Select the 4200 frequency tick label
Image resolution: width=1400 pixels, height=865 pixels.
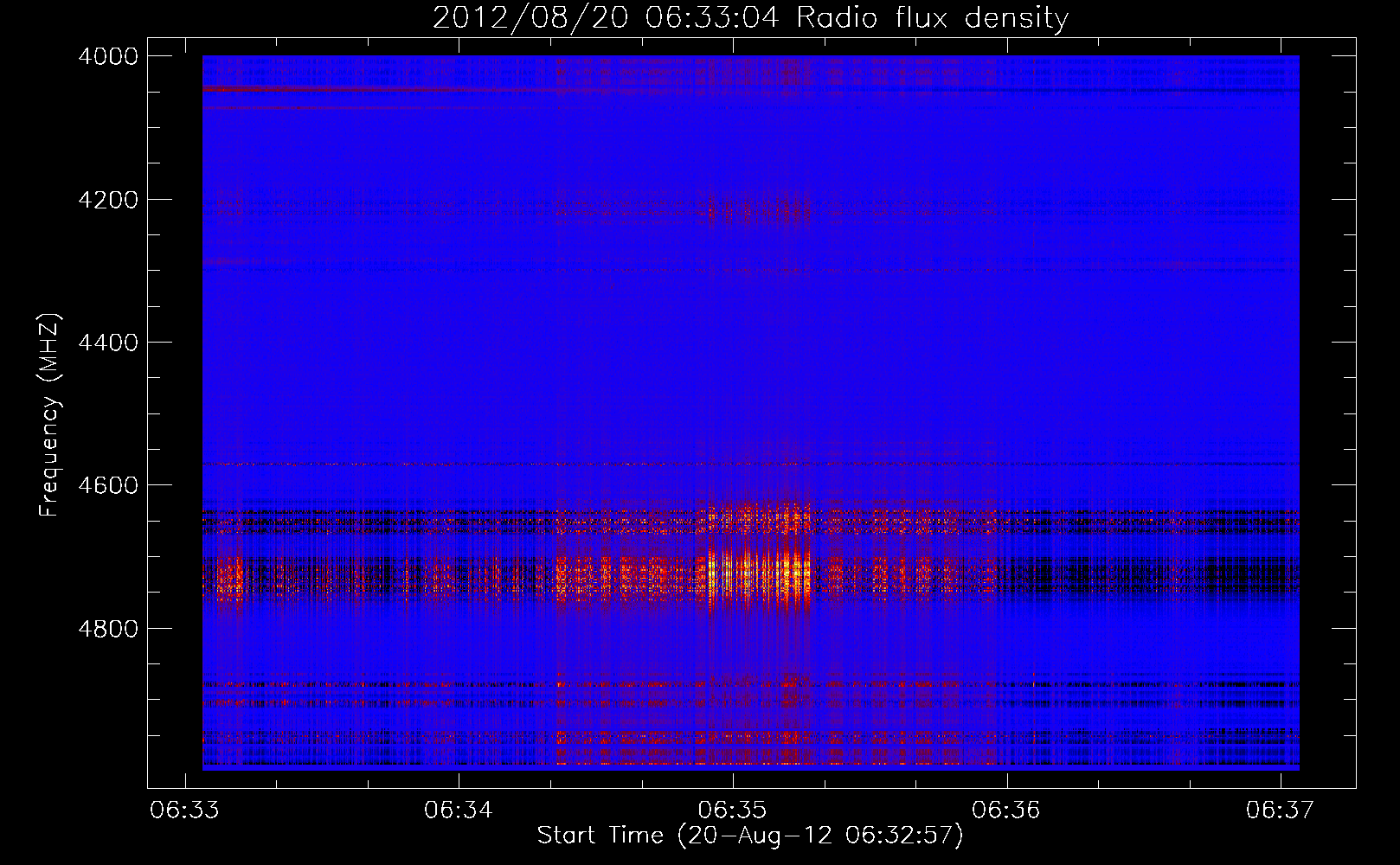tap(108, 200)
